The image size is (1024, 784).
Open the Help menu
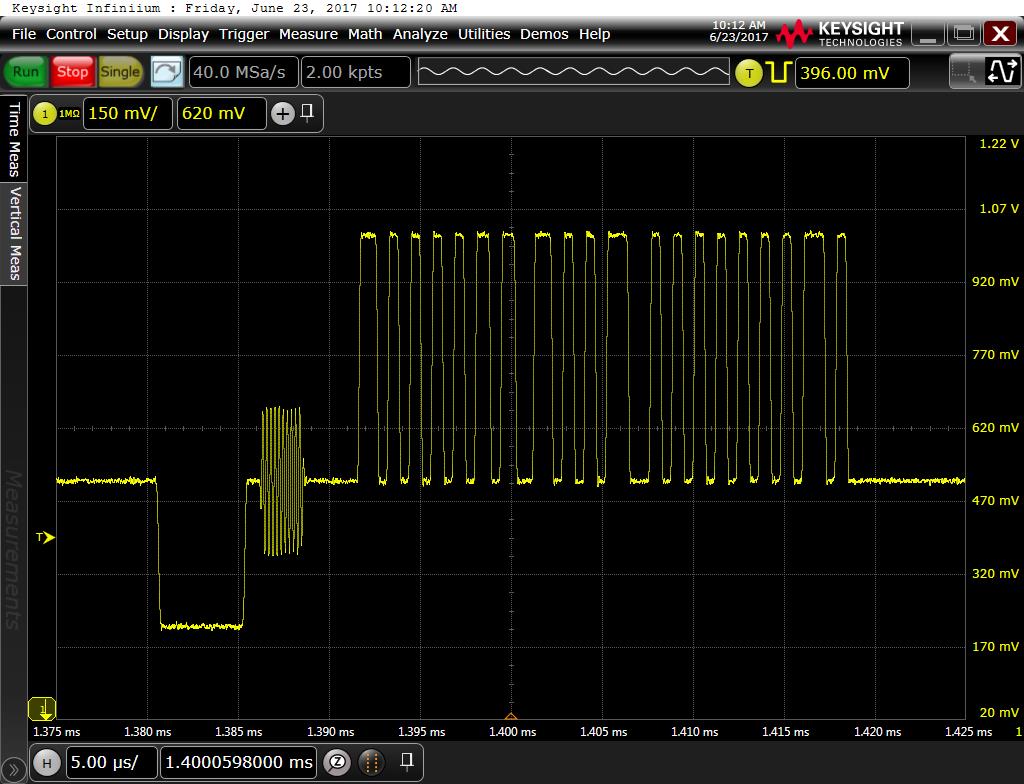594,34
